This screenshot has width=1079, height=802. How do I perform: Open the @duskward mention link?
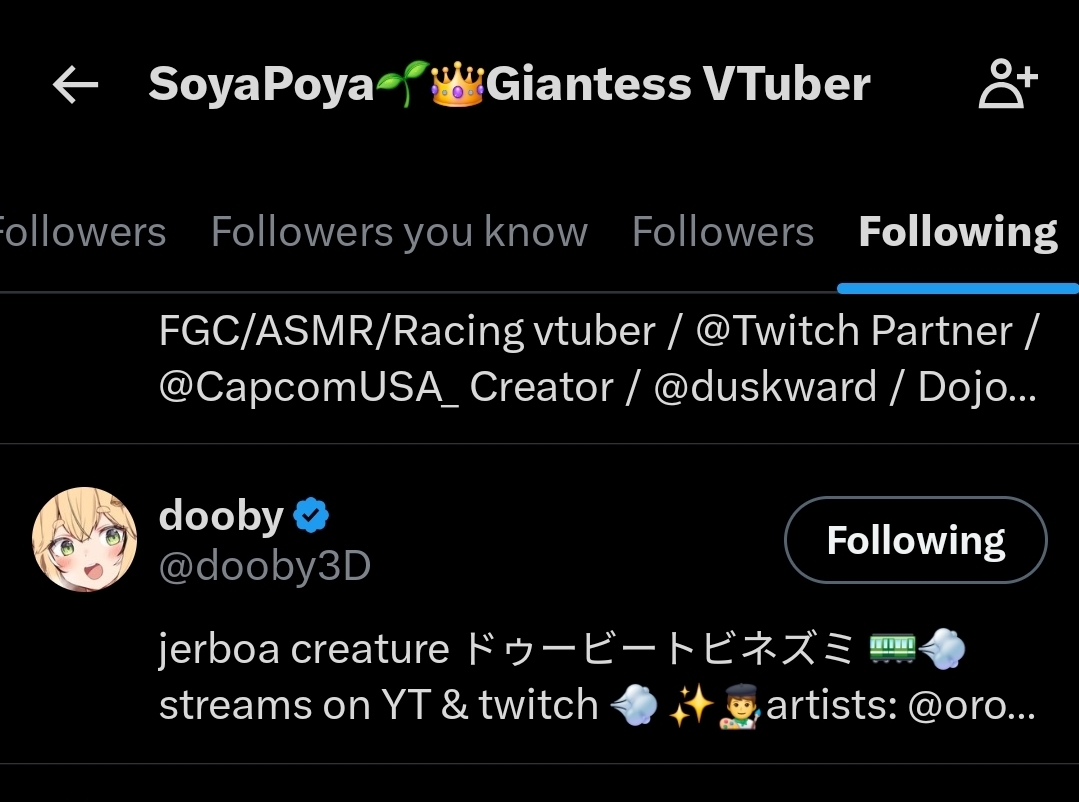765,387
